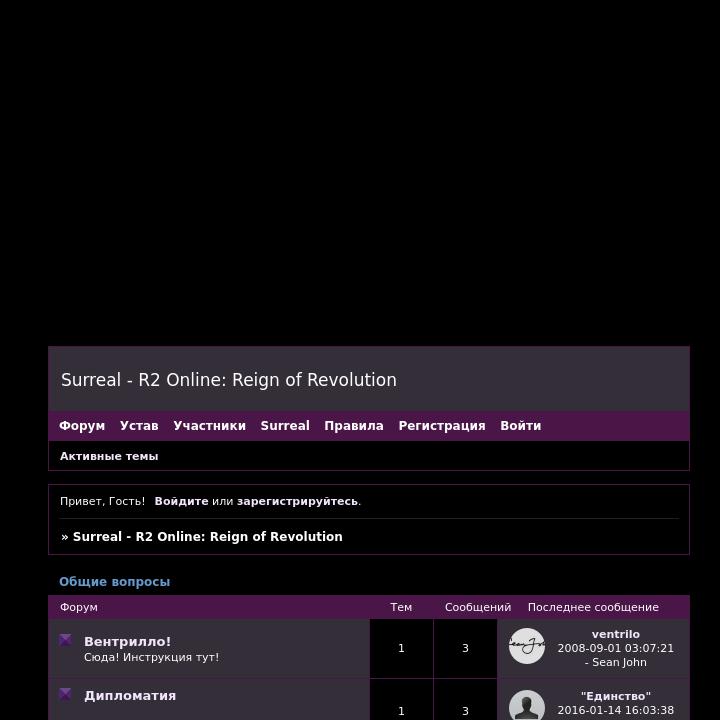This screenshot has height=720, width=720.
Task: Open the Surreal navigation link
Action: point(285,426)
